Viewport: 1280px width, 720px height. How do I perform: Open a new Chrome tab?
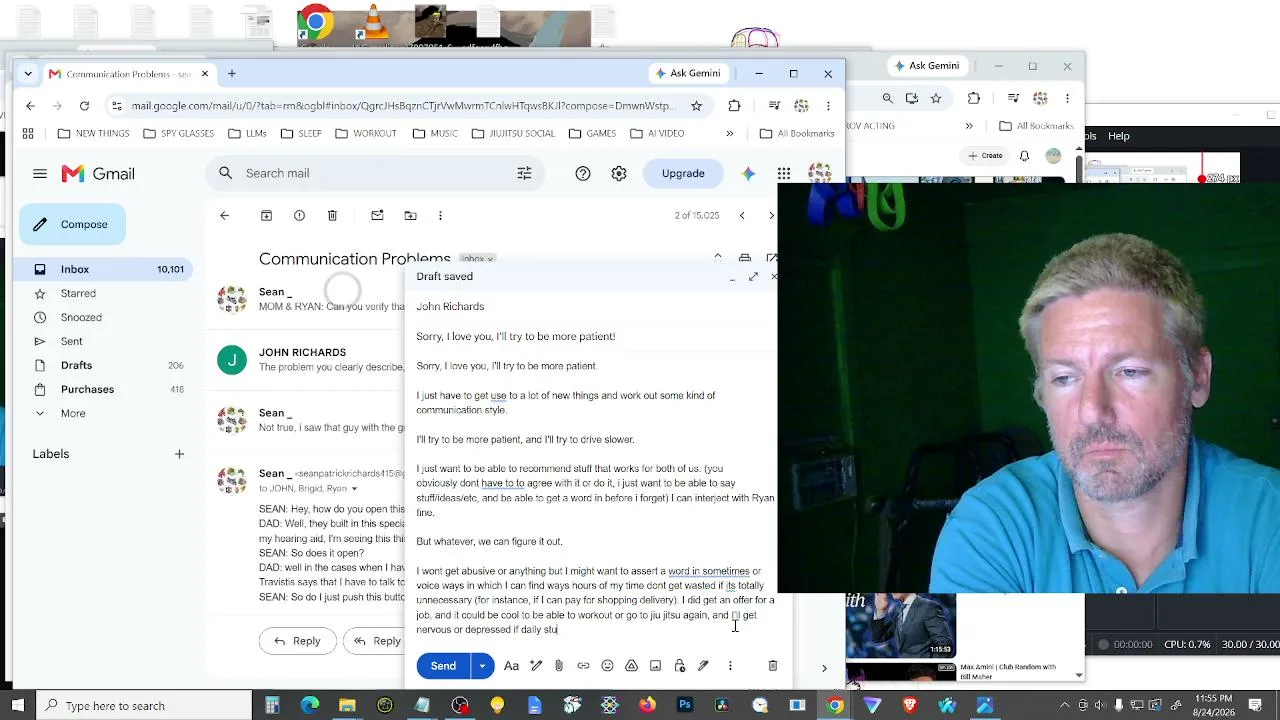(231, 73)
